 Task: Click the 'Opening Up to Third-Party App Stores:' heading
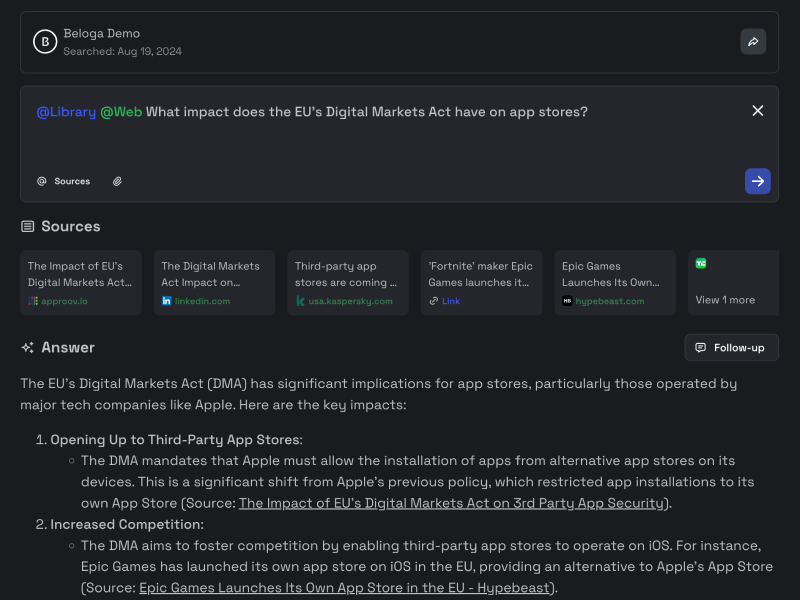(x=177, y=440)
